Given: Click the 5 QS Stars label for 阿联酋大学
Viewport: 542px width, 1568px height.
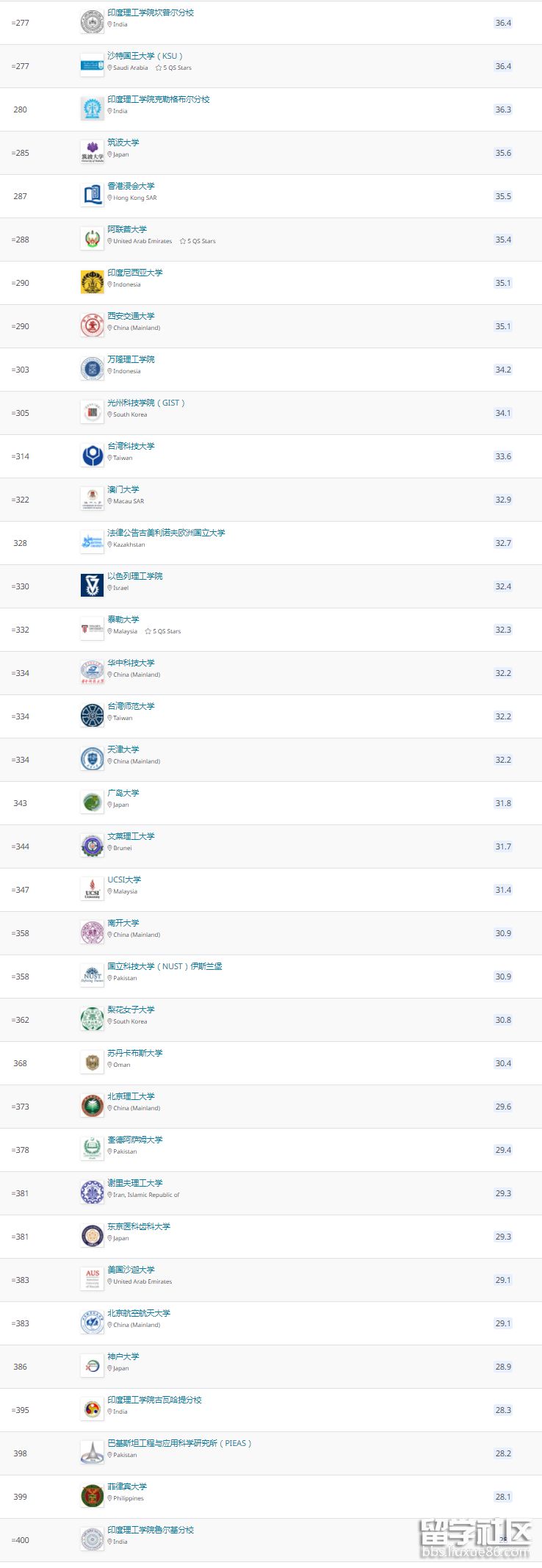Looking at the screenshot, I should [x=198, y=241].
